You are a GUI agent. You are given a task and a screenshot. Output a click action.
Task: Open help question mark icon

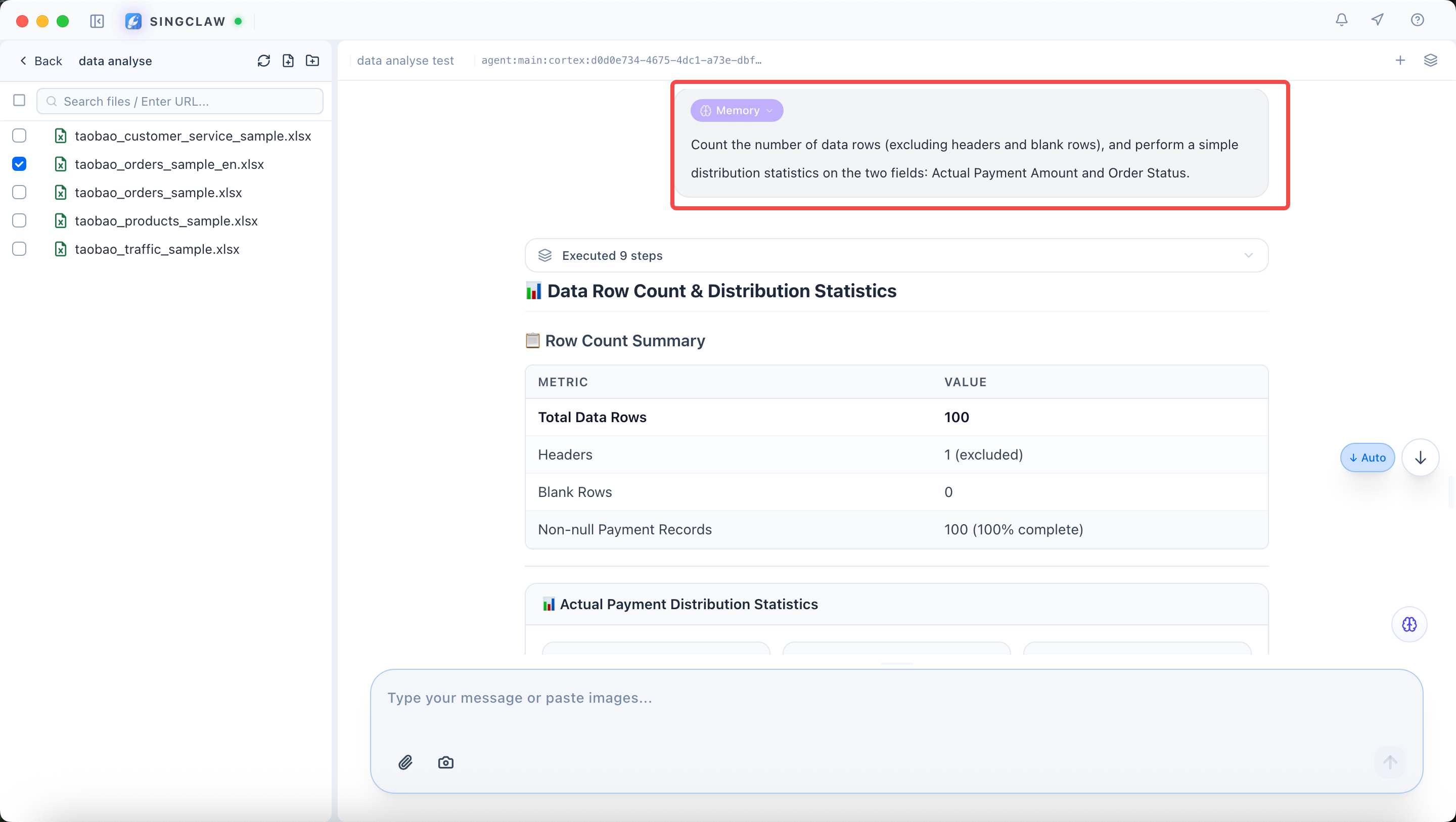point(1417,20)
